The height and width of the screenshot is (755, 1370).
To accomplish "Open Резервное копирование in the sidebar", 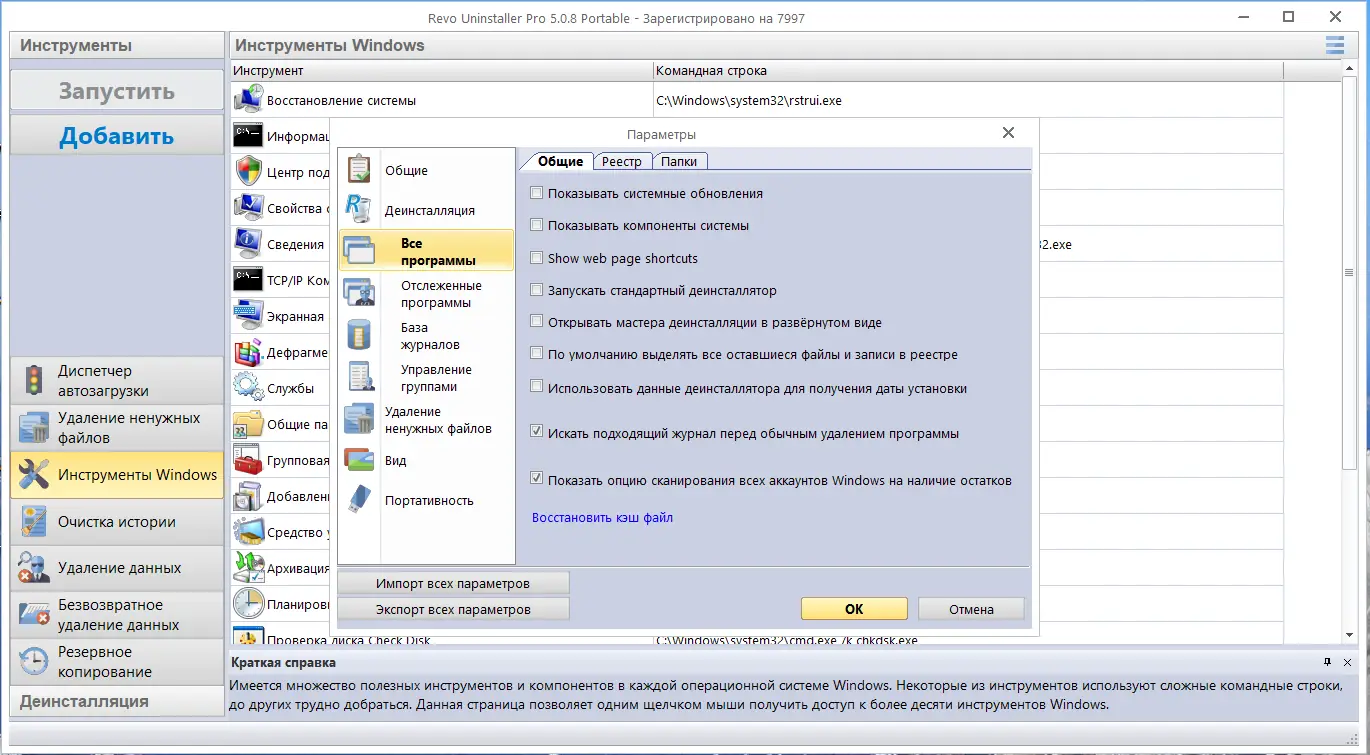I will [x=117, y=662].
